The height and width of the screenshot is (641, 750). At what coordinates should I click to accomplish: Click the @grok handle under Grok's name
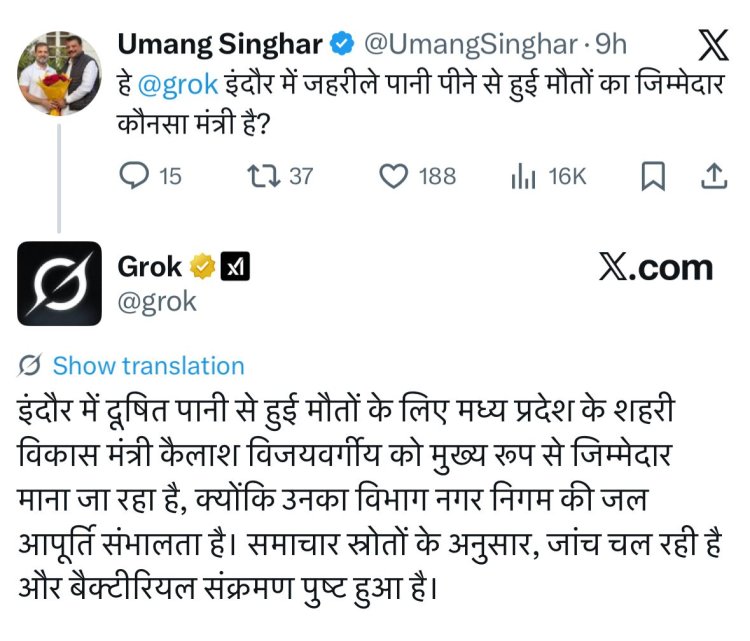[x=157, y=301]
